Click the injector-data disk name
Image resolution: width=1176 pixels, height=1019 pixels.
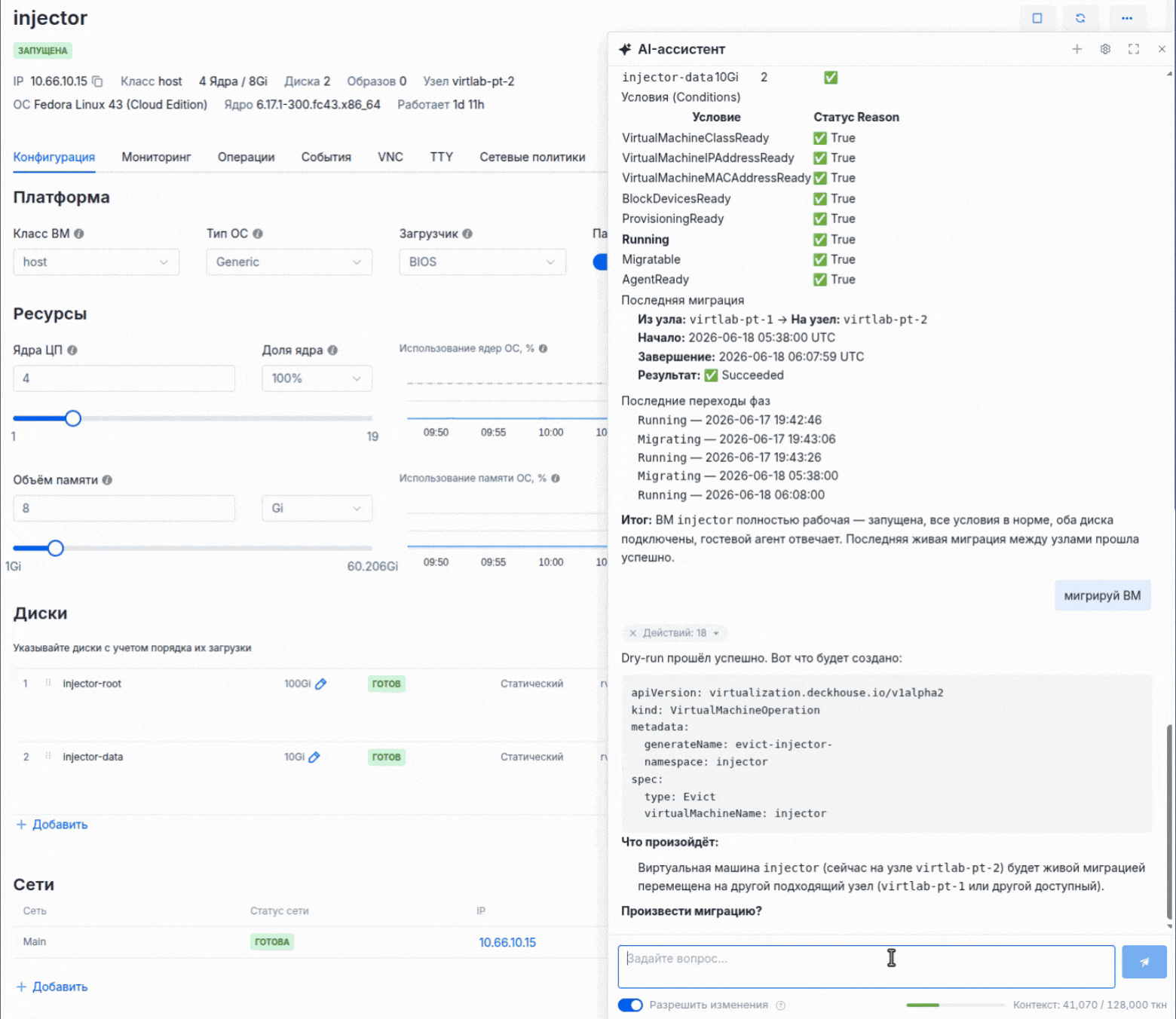pyautogui.click(x=93, y=757)
